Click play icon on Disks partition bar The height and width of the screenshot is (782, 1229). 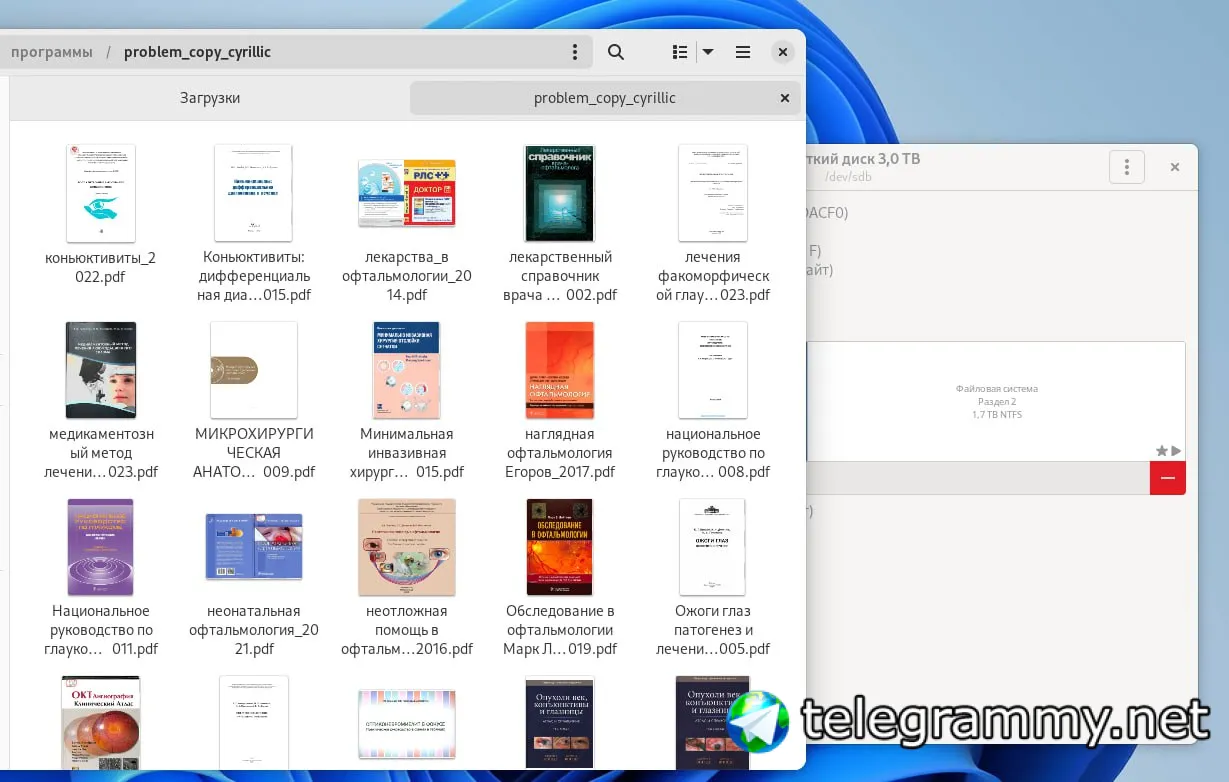coord(1176,451)
